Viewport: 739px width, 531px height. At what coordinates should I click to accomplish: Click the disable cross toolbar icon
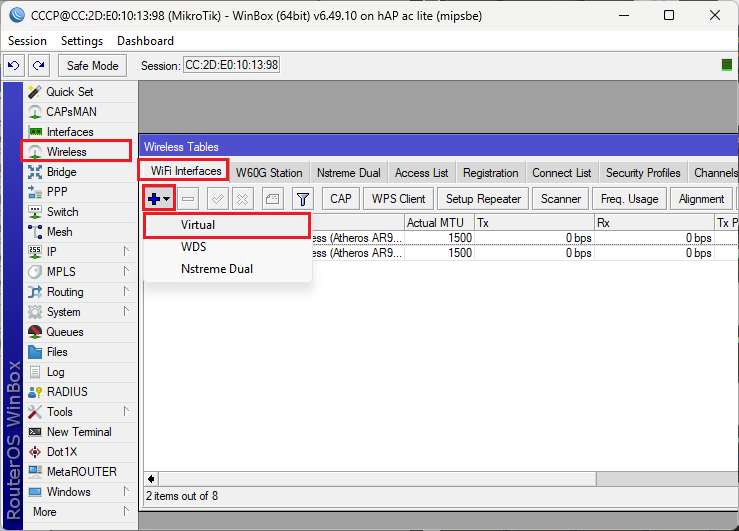pyautogui.click(x=243, y=199)
